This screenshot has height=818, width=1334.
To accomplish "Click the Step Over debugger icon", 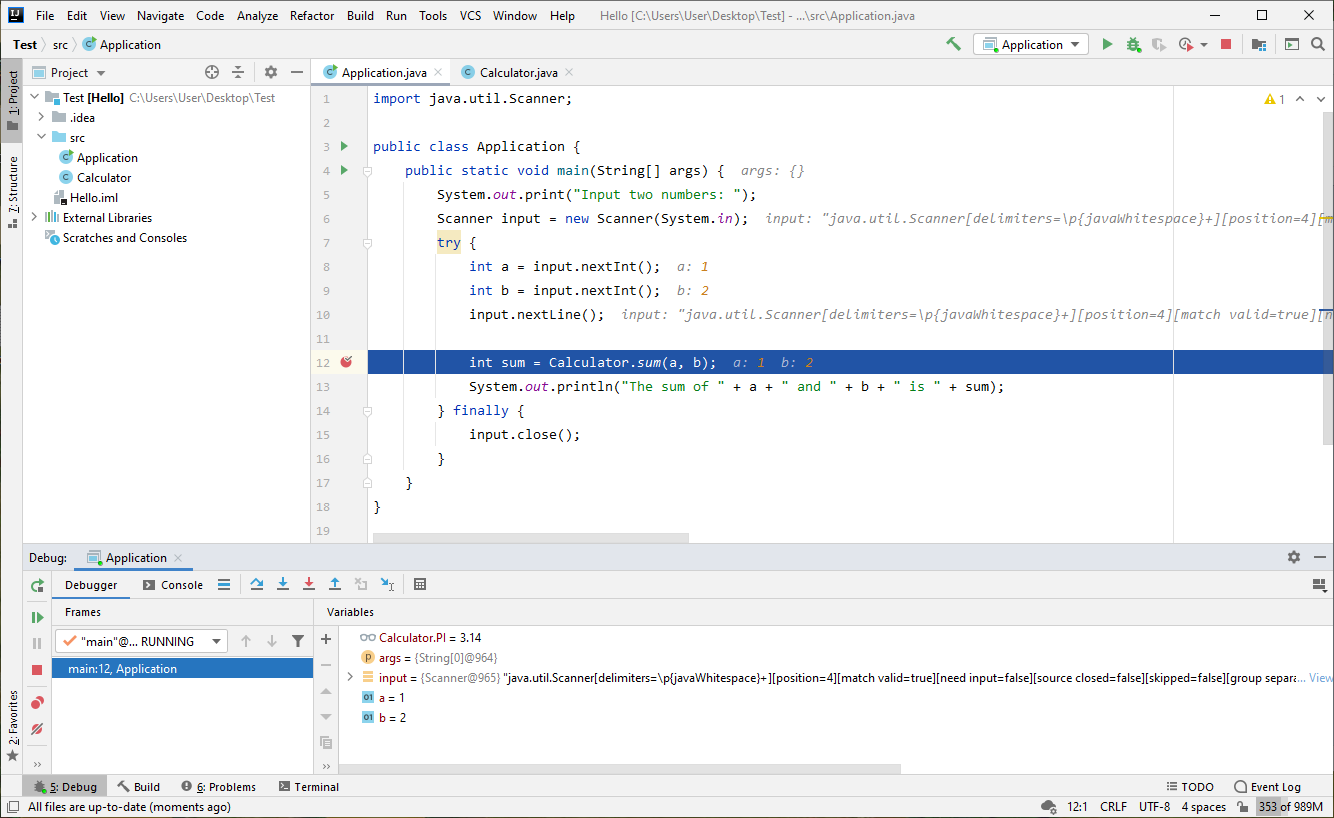I will click(x=257, y=584).
